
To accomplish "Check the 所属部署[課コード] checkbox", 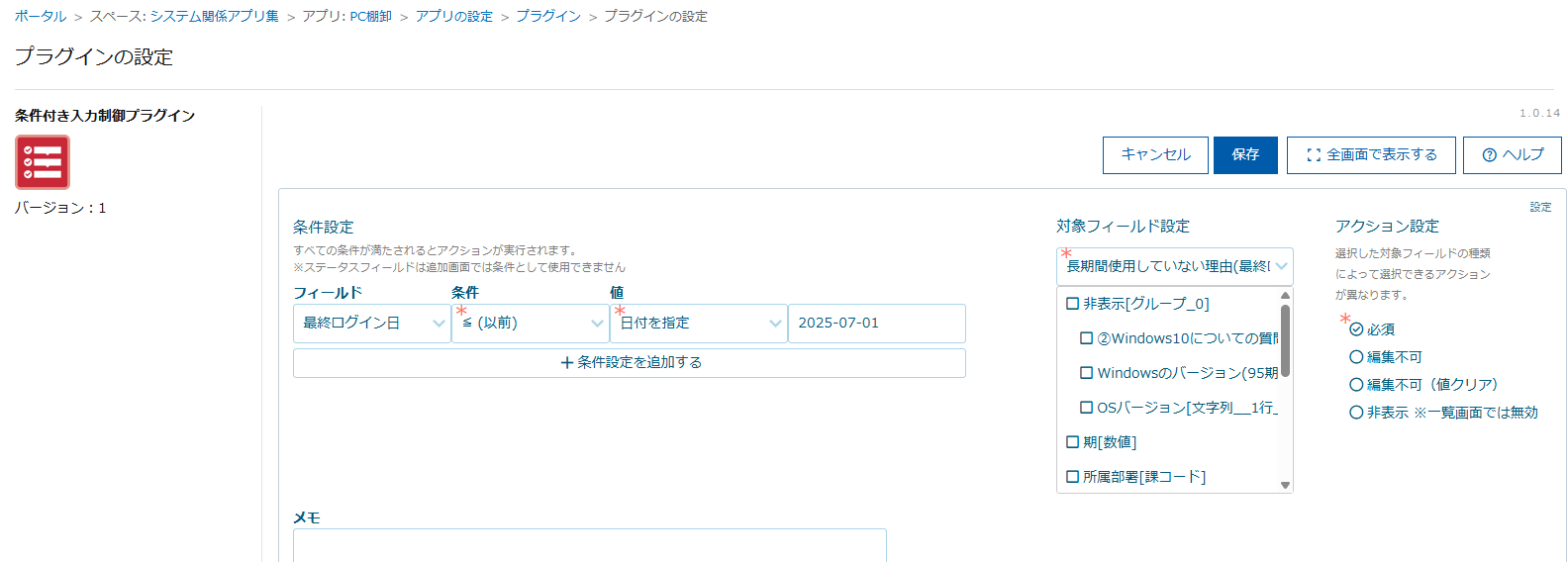I will pos(1072,477).
